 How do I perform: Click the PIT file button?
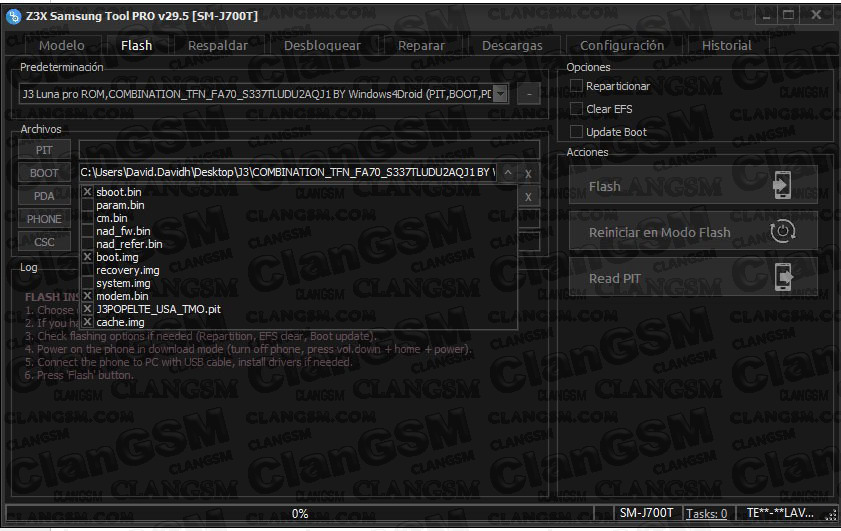pos(44,150)
